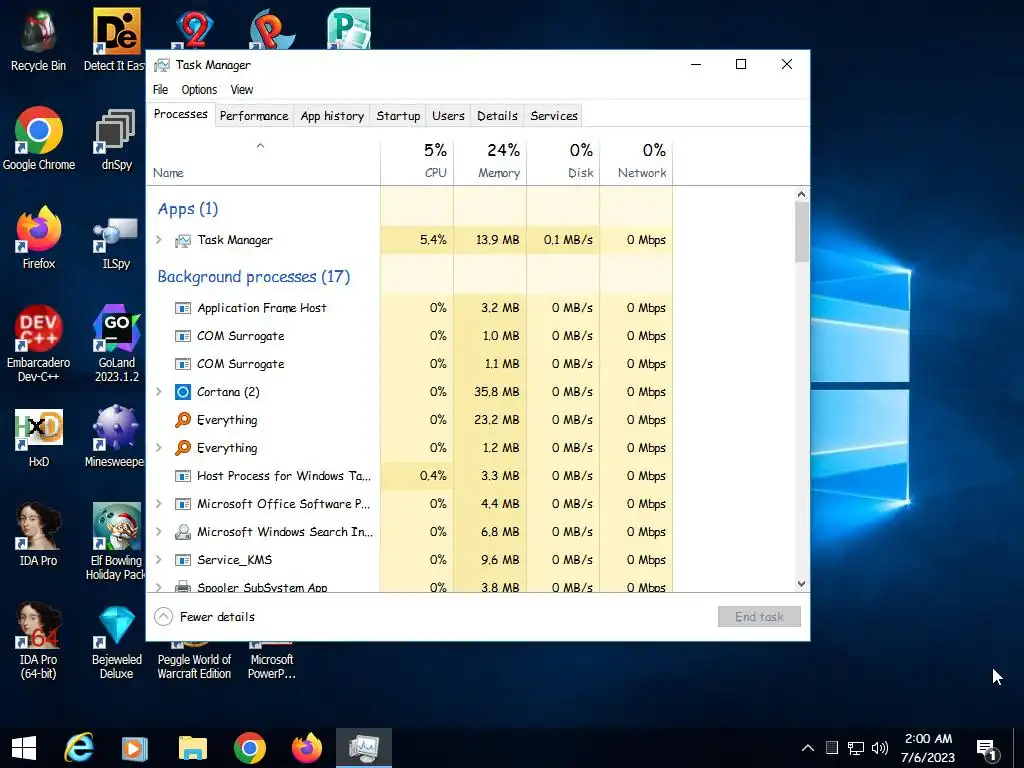Viewport: 1024px width, 768px height.
Task: Click the process list scrollbar thumb
Action: [801, 232]
